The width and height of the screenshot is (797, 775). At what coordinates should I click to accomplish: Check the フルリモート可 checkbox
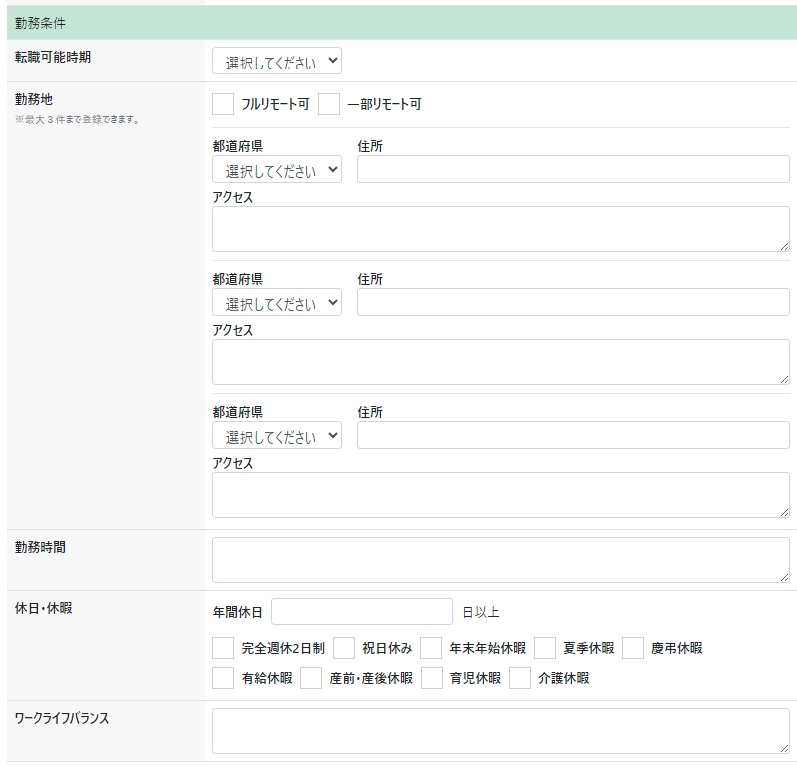coord(223,104)
